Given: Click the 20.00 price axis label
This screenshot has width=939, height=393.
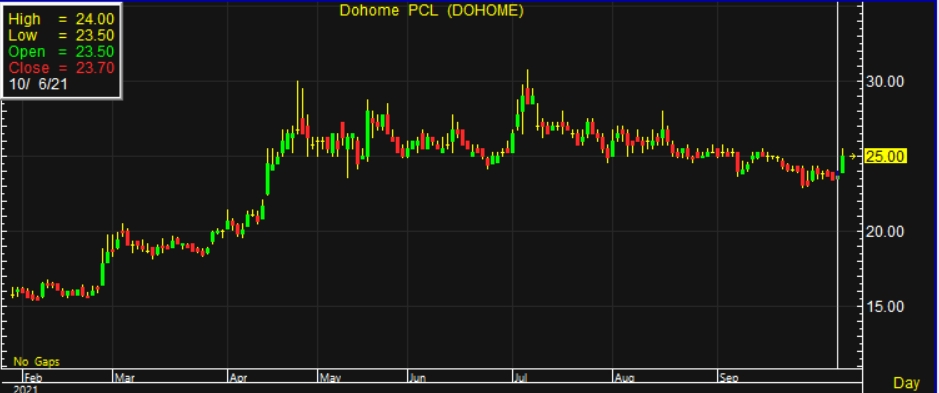Looking at the screenshot, I should pos(885,231).
